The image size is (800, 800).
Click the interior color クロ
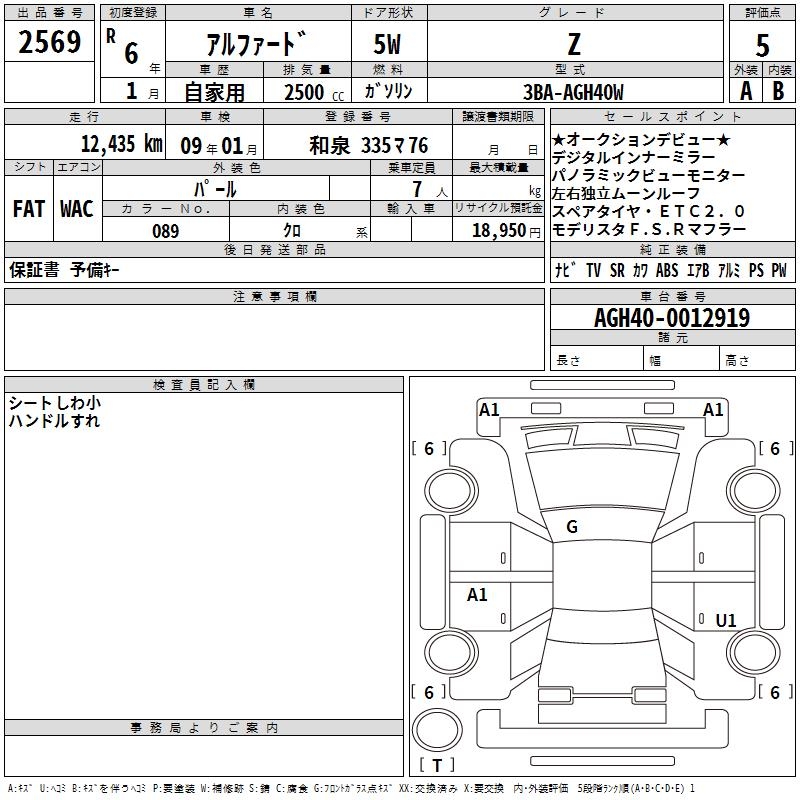click(292, 231)
